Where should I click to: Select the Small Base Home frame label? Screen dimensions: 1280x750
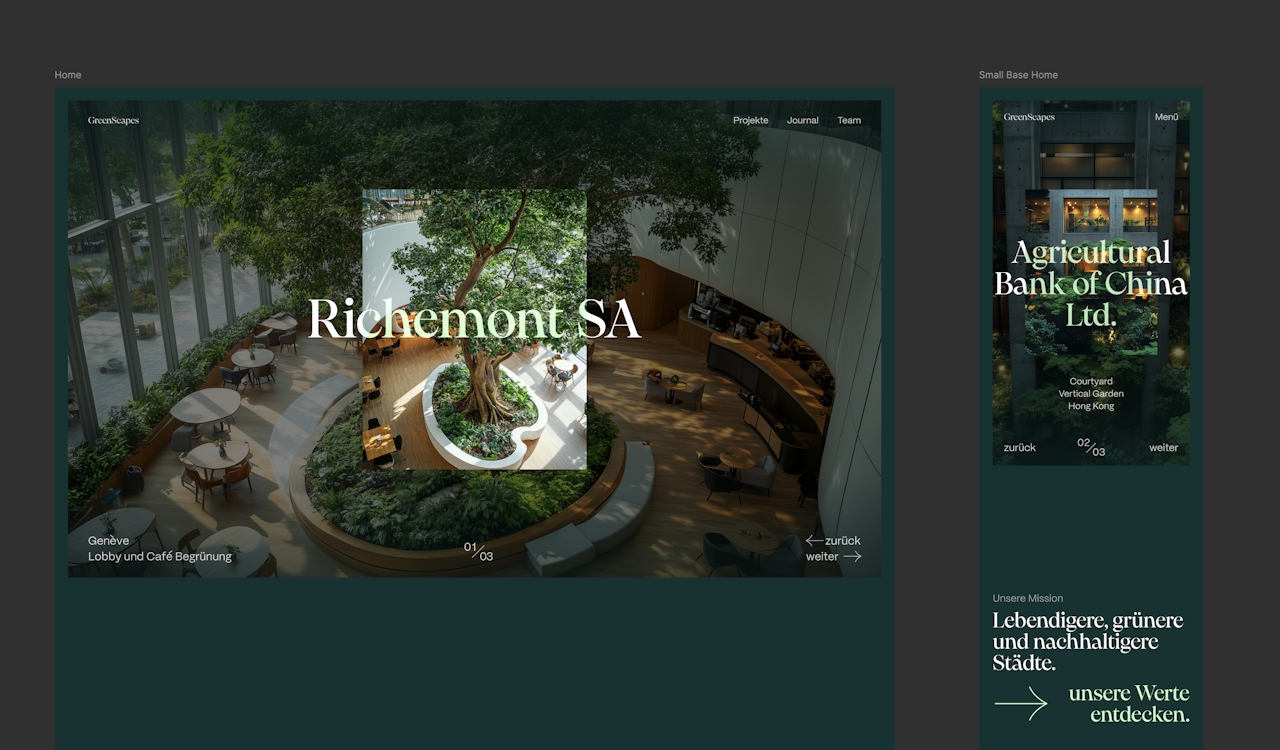click(1018, 75)
